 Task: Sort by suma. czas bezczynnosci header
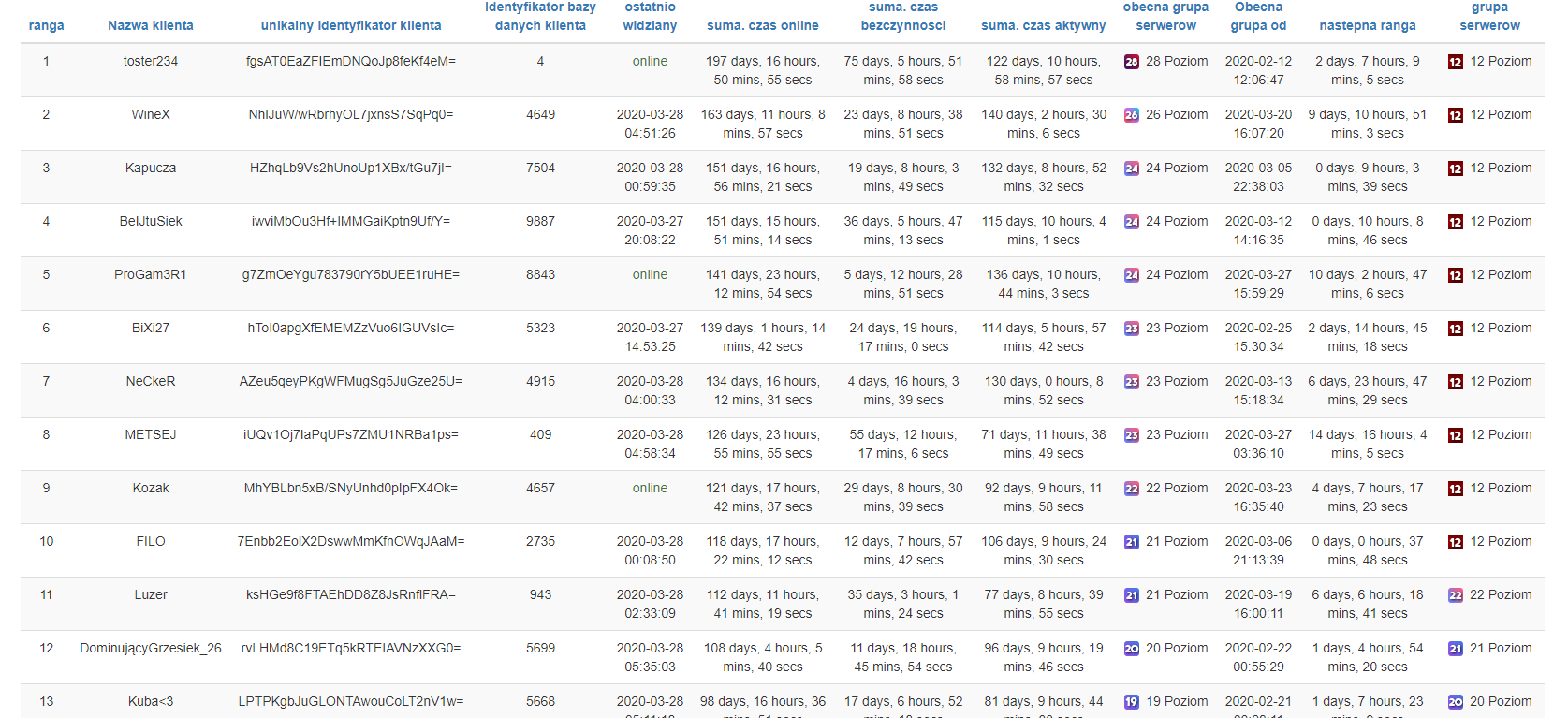click(x=903, y=16)
